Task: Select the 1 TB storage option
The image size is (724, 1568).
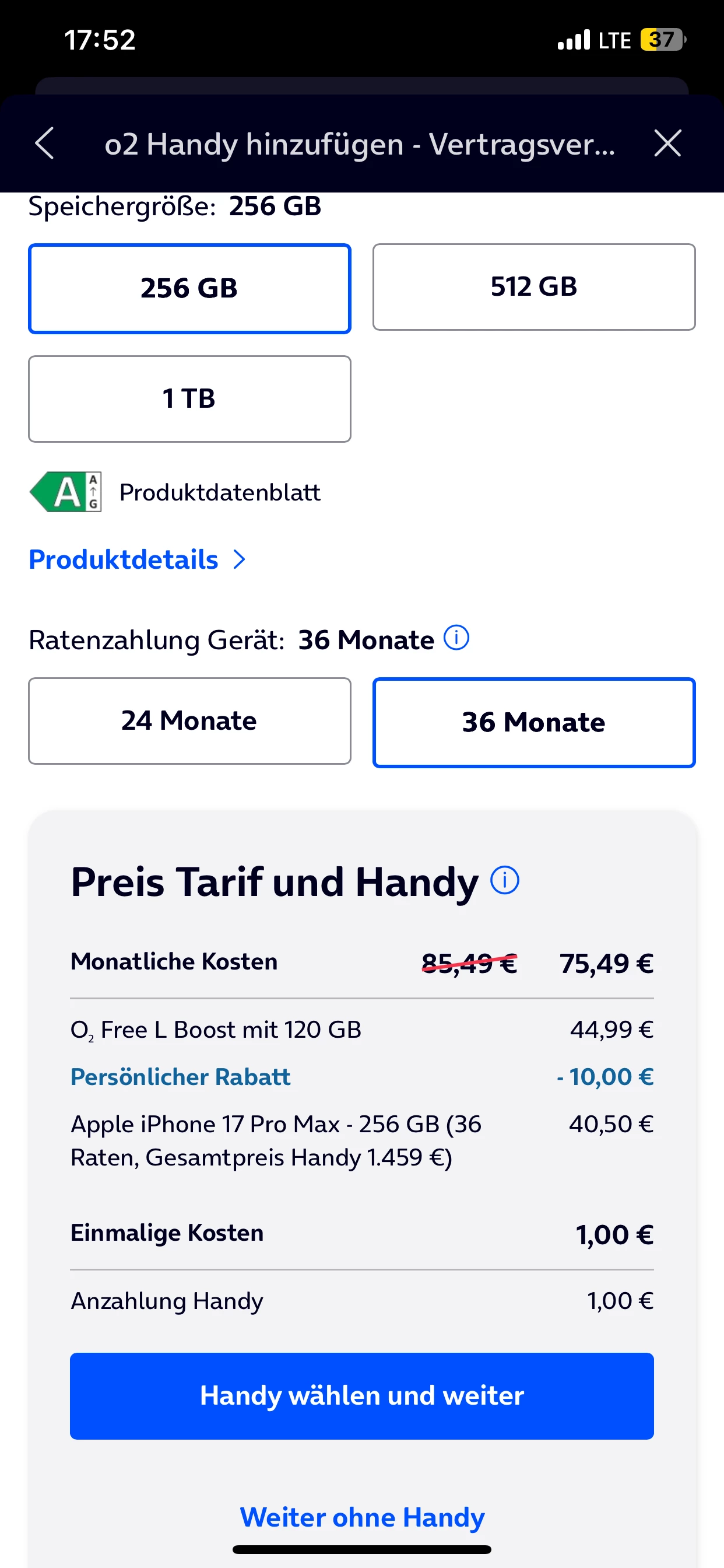Action: point(190,398)
